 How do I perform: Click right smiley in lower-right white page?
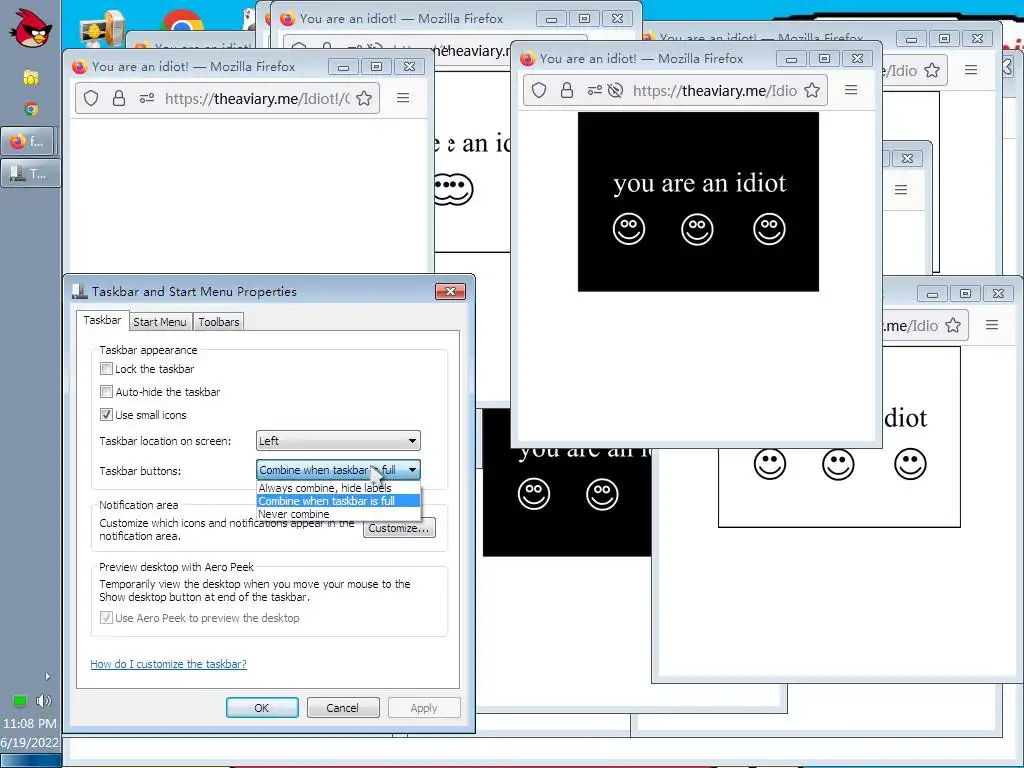[910, 464]
